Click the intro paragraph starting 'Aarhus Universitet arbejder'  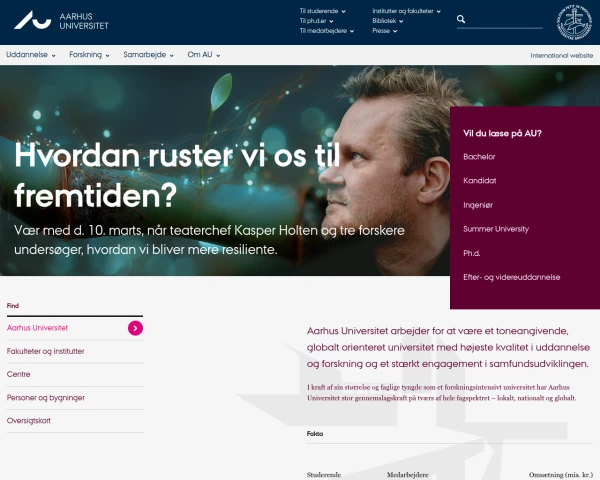pyautogui.click(x=448, y=347)
